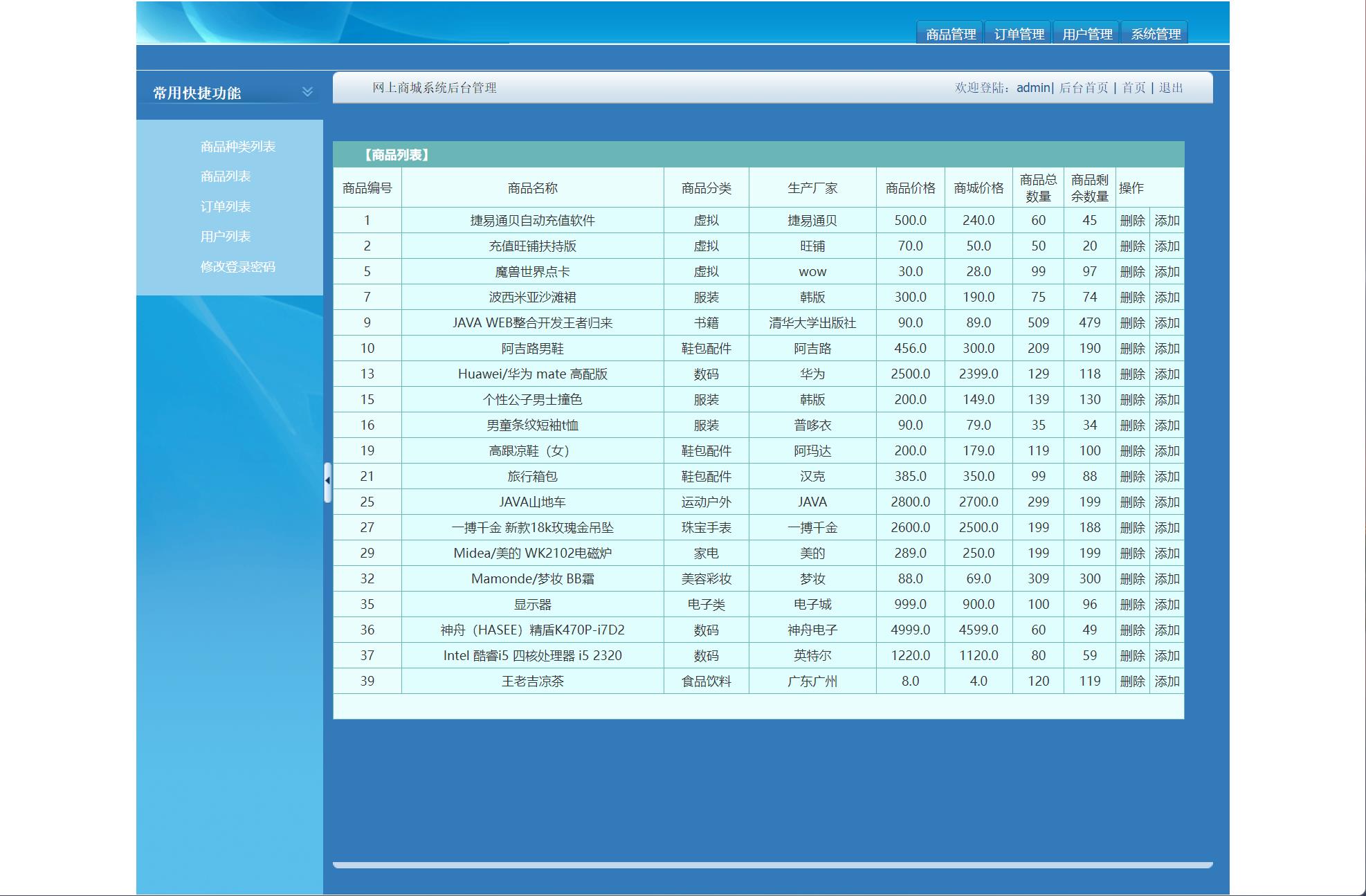The height and width of the screenshot is (896, 1366).
Task: Open the 用户管理 tab
Action: tap(1087, 32)
